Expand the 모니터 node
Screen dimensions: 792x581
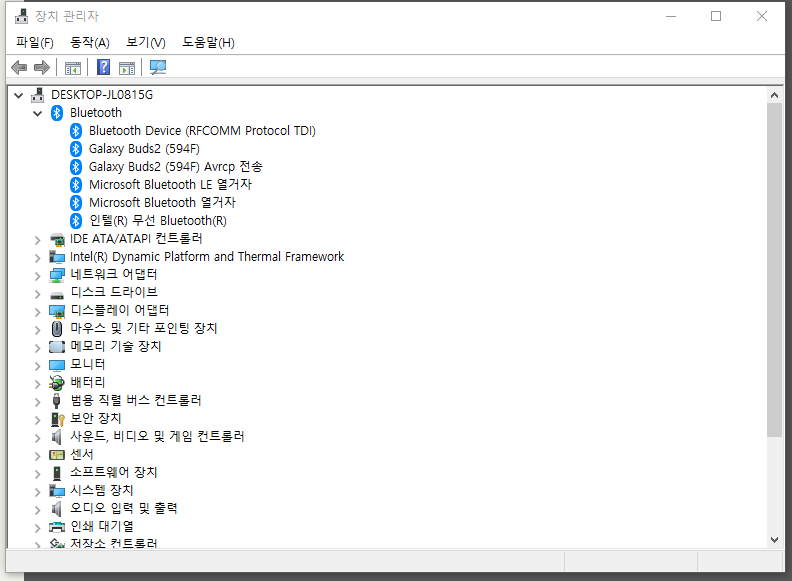click(37, 366)
